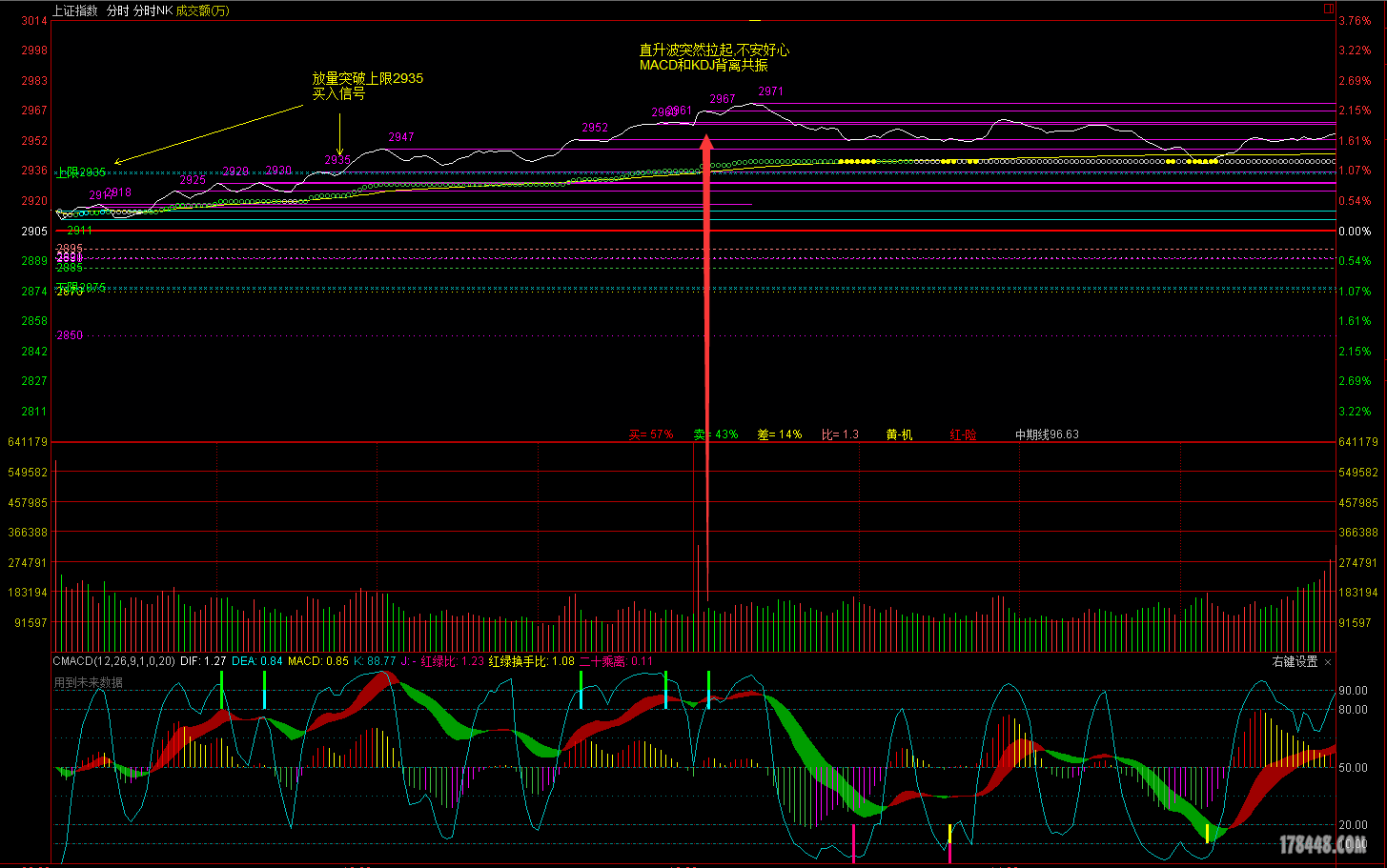1387x868 pixels.
Task: Click the 2925 price marker
Action: click(x=193, y=180)
